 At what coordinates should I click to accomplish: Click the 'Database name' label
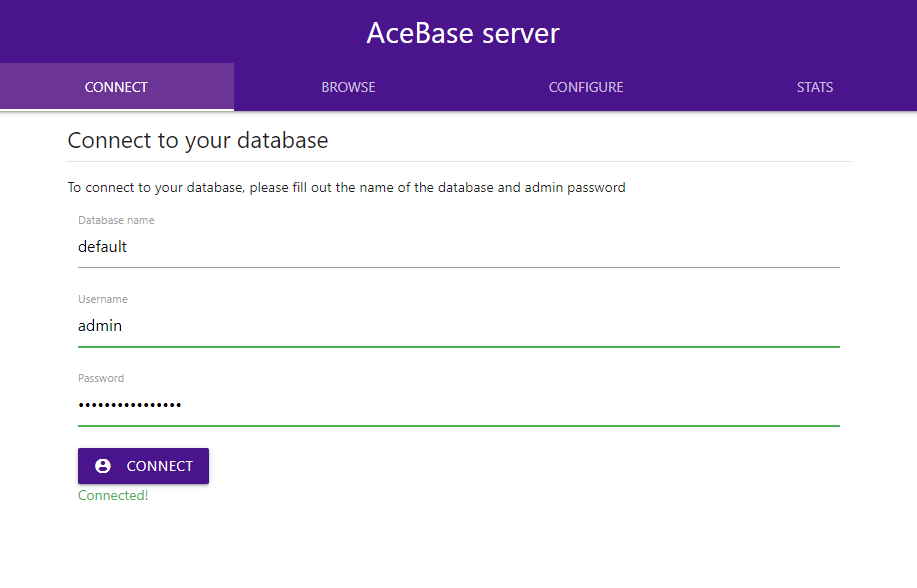click(116, 220)
